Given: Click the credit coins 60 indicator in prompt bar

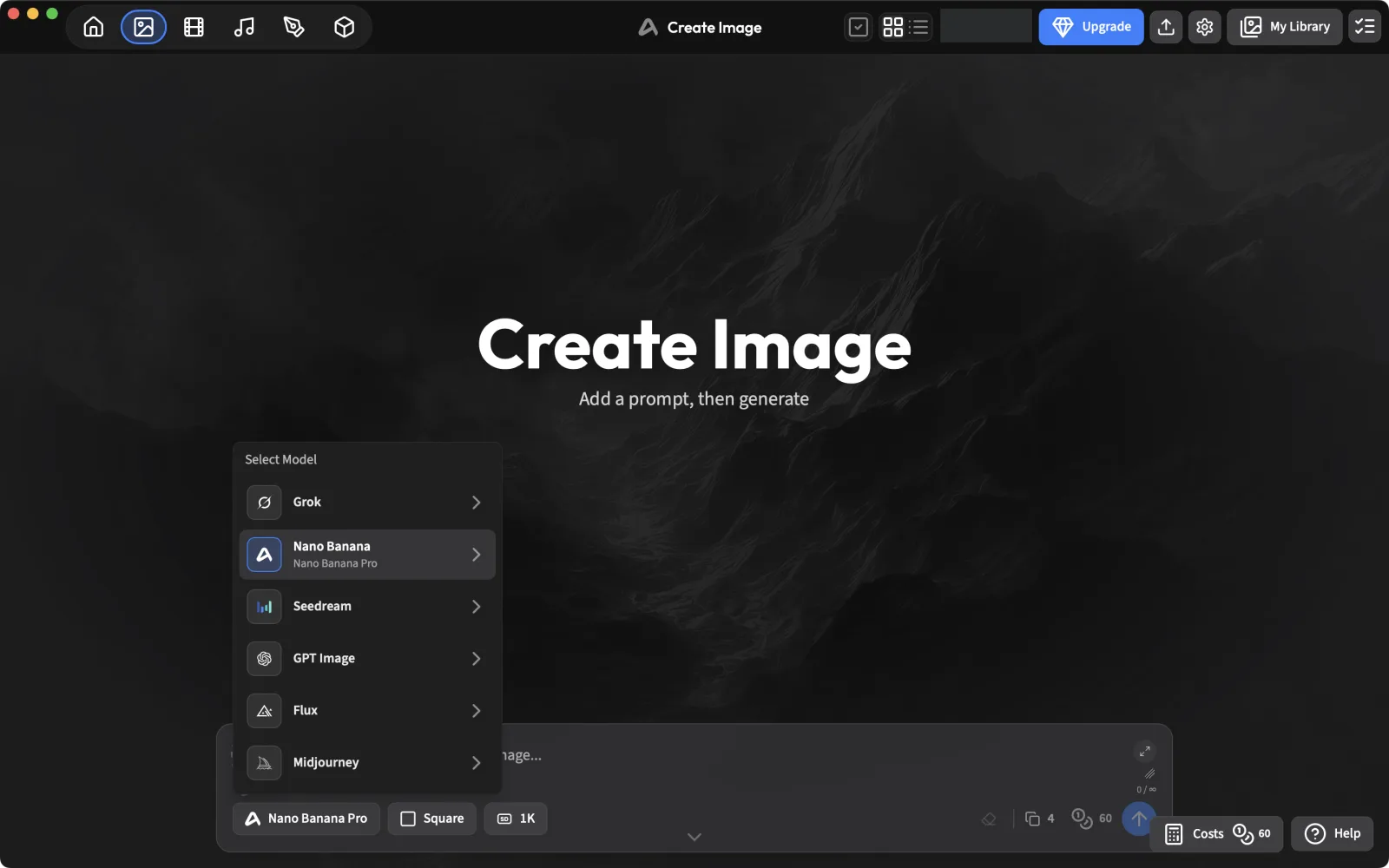Looking at the screenshot, I should [x=1091, y=819].
